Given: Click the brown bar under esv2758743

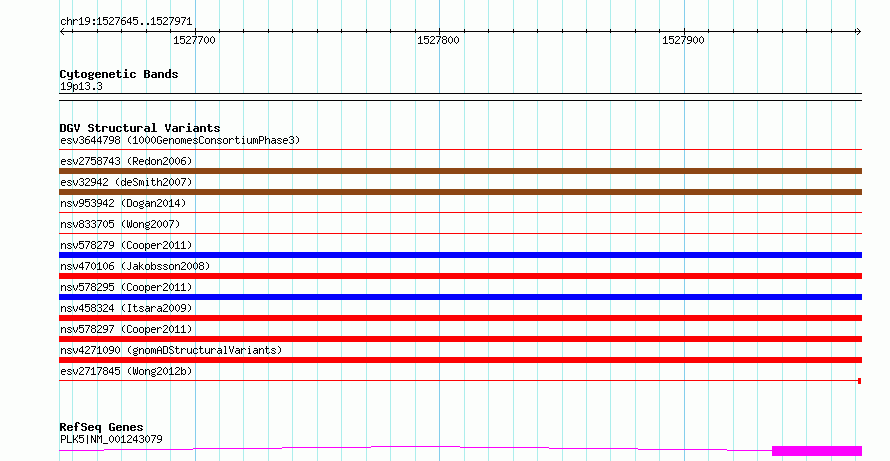Looking at the screenshot, I should point(460,171).
